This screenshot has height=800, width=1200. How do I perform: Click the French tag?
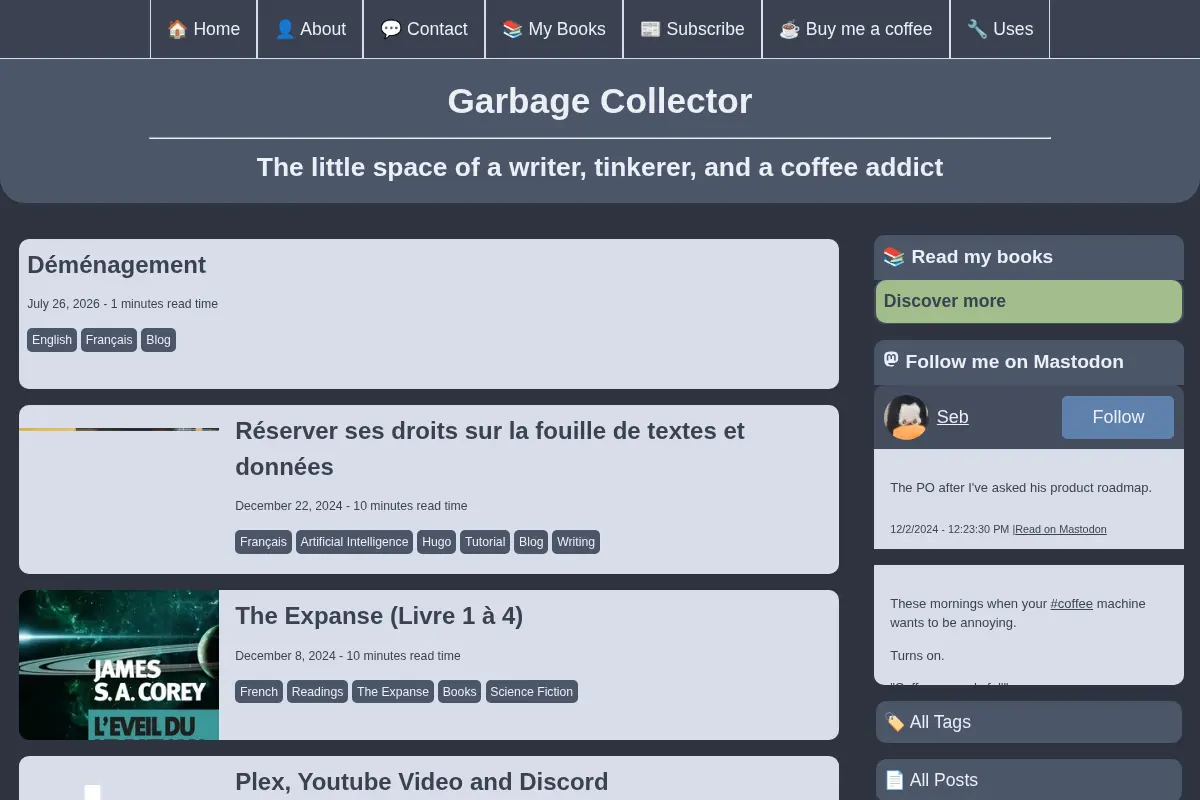coord(259,692)
